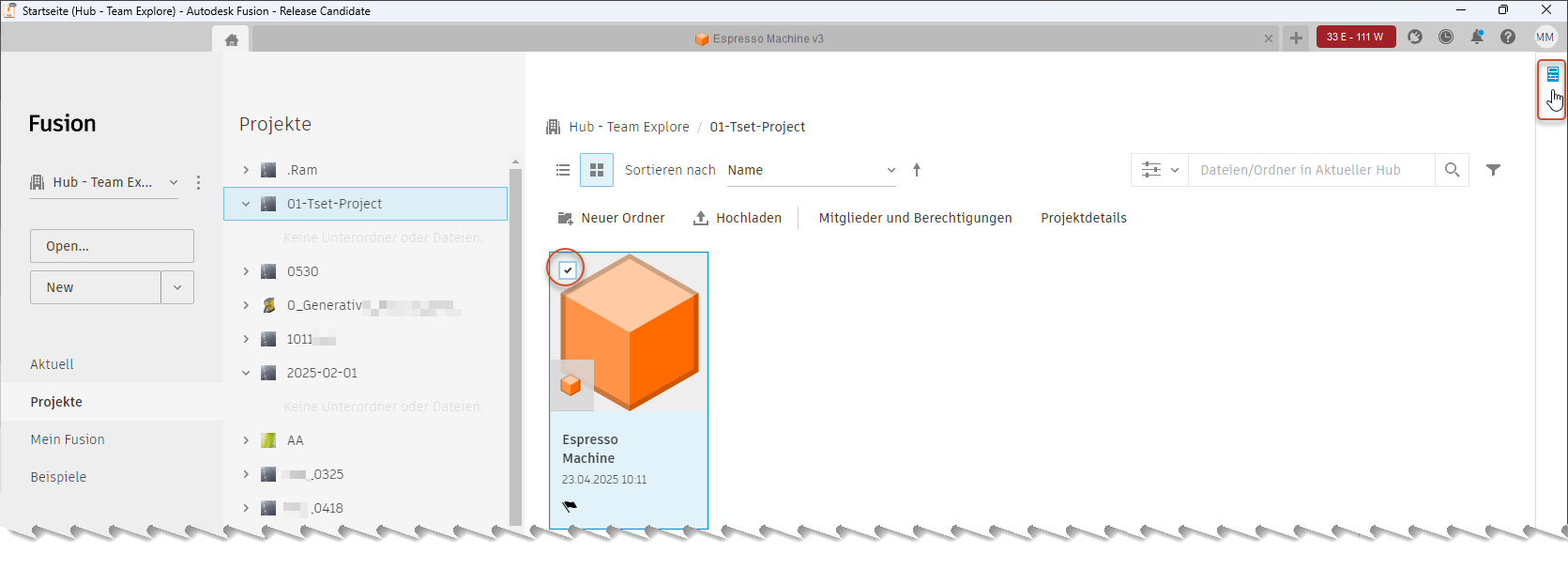Open the extensions plug icon
Image resolution: width=1568 pixels, height=569 pixels.
(1415, 37)
